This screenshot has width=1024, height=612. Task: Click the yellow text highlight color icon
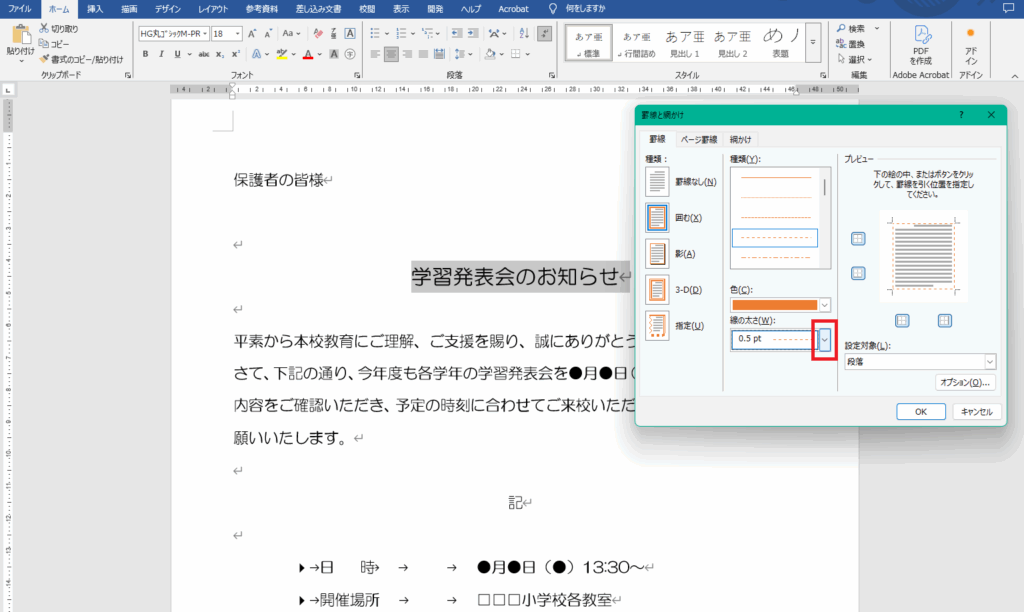[282, 54]
